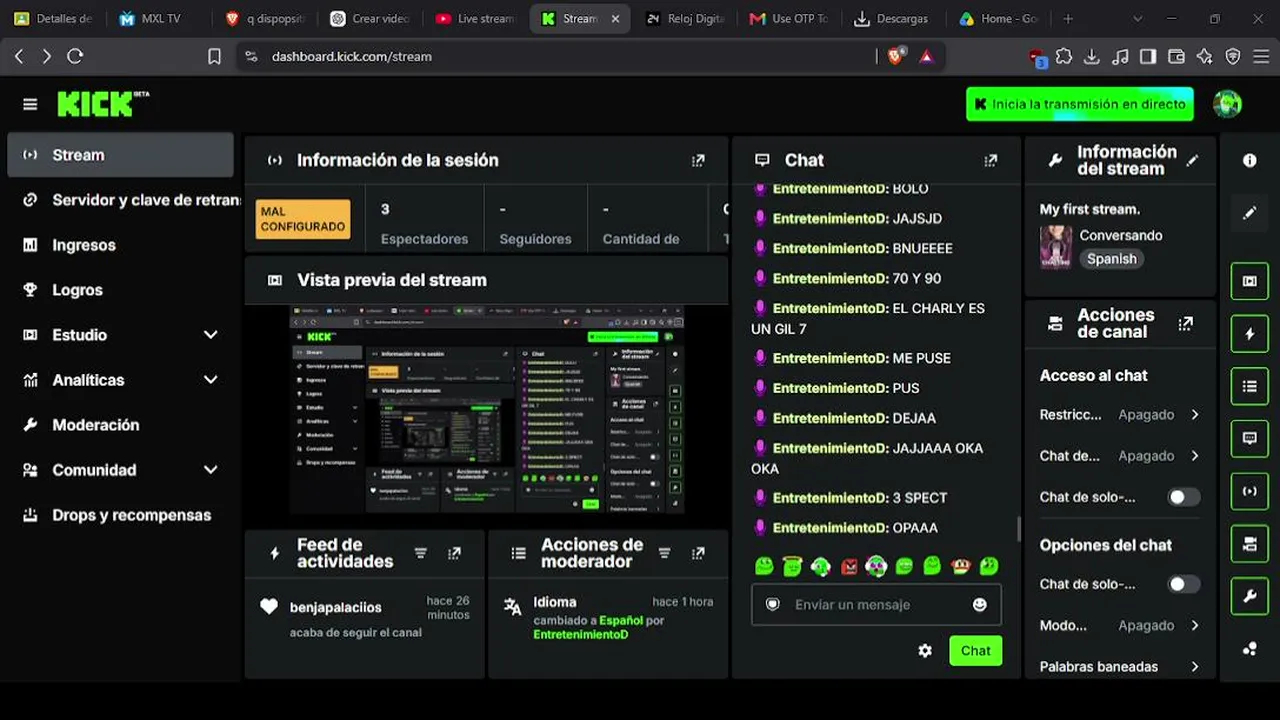The height and width of the screenshot is (720, 1280).
Task: Open the Chat de... Apagado setting arrow
Action: pyautogui.click(x=1194, y=455)
